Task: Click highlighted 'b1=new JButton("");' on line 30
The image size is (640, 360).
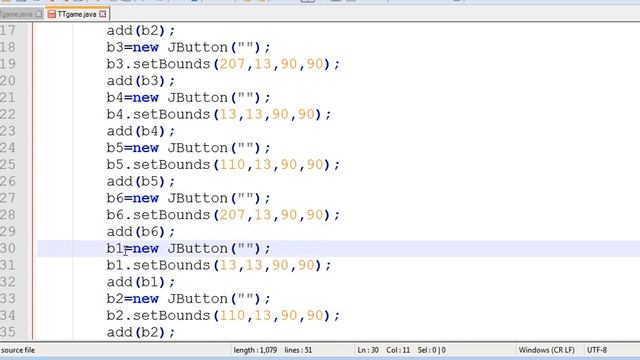Action: (x=188, y=248)
